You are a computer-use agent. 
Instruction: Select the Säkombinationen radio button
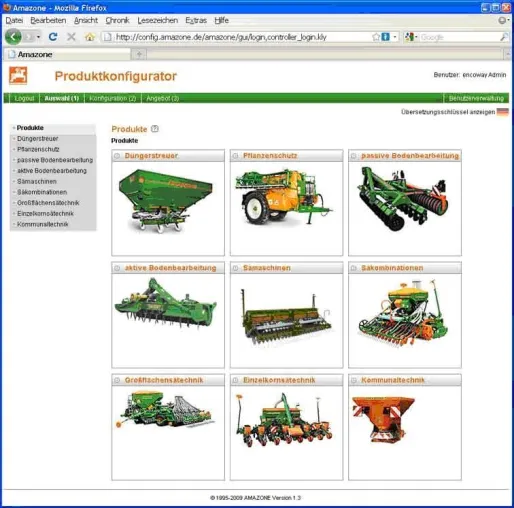click(354, 268)
